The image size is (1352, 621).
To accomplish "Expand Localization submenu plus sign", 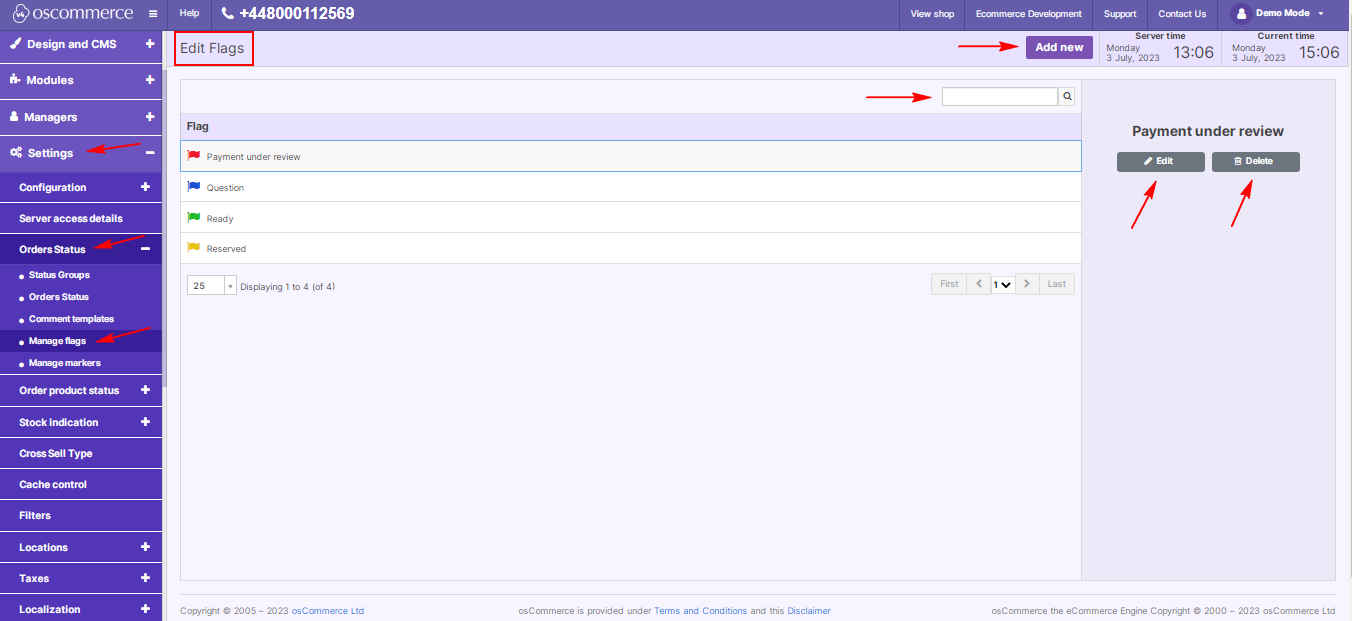I will (145, 609).
